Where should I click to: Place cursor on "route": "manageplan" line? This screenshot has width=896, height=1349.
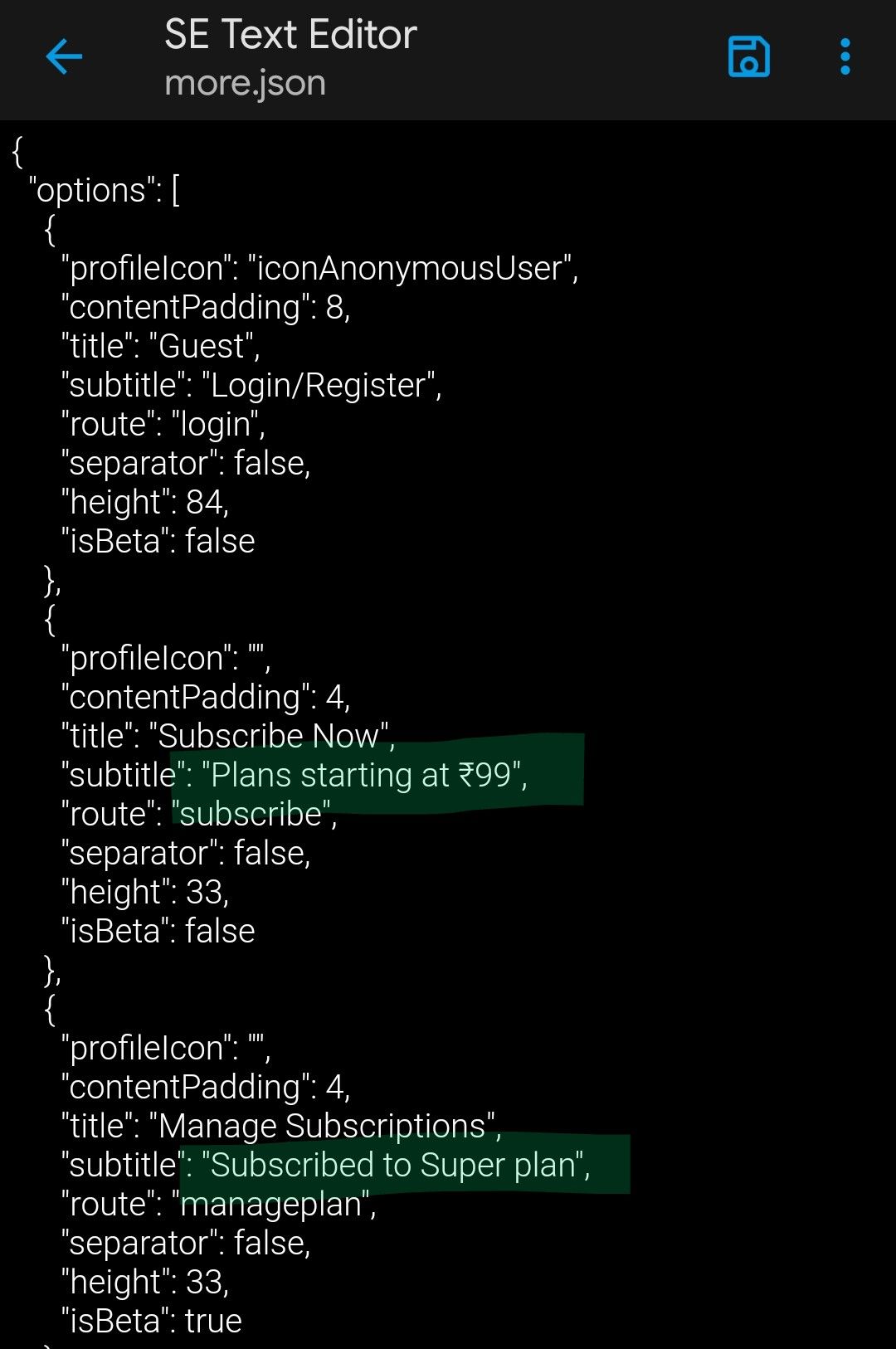click(x=218, y=1204)
